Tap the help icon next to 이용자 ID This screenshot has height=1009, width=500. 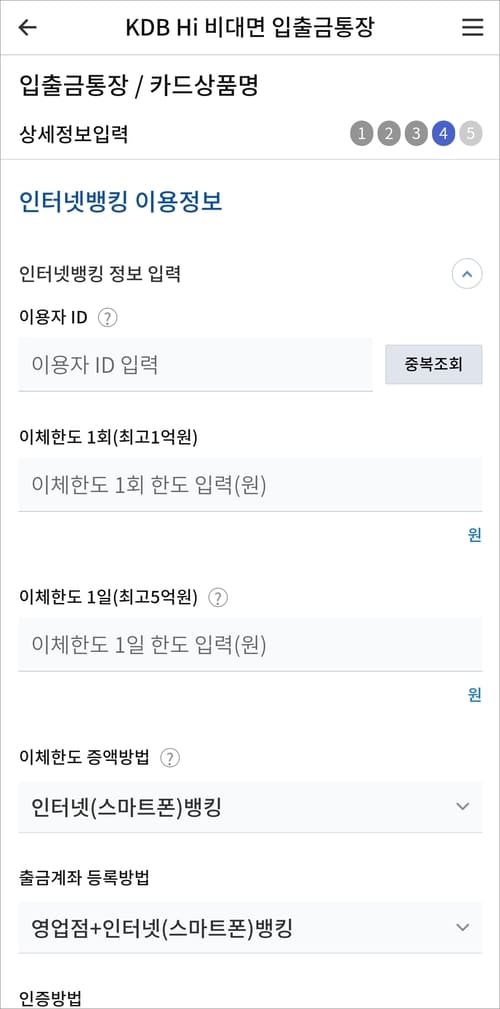(107, 318)
